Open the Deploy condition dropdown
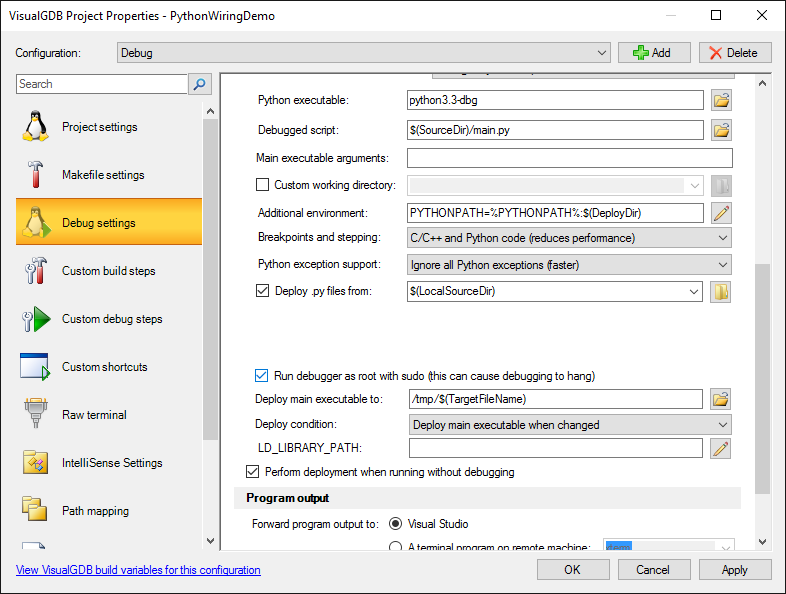Image resolution: width=786 pixels, height=594 pixels. (x=570, y=425)
